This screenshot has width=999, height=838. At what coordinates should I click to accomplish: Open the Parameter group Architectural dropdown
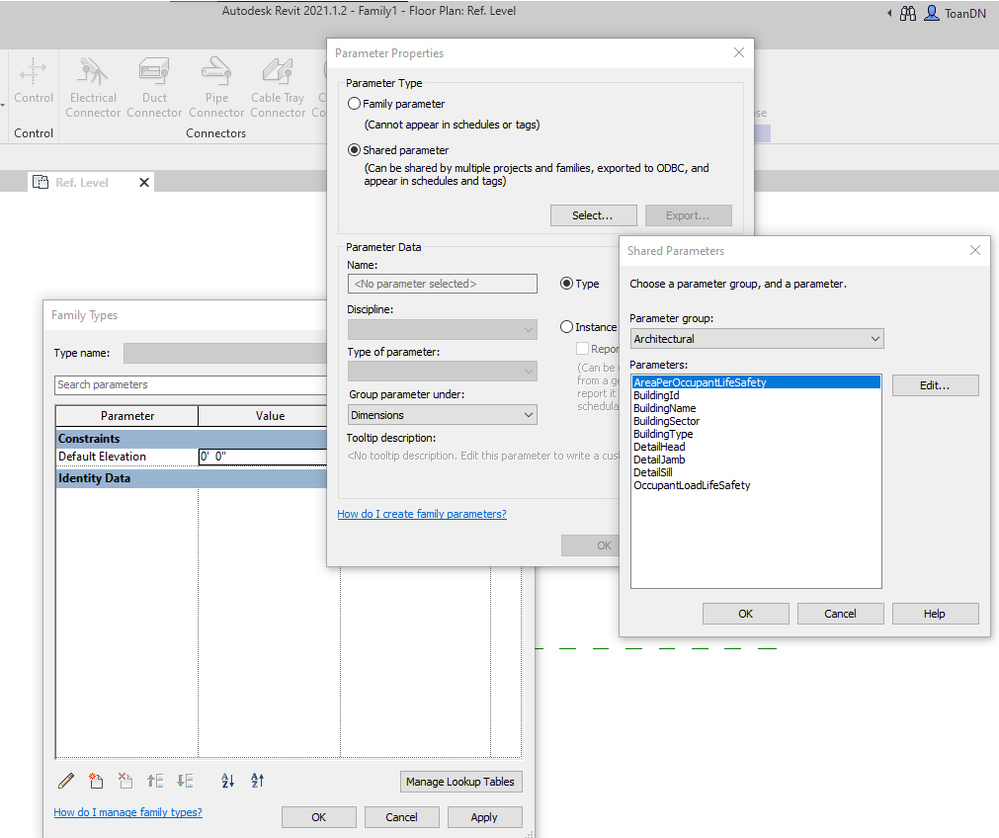(x=757, y=338)
